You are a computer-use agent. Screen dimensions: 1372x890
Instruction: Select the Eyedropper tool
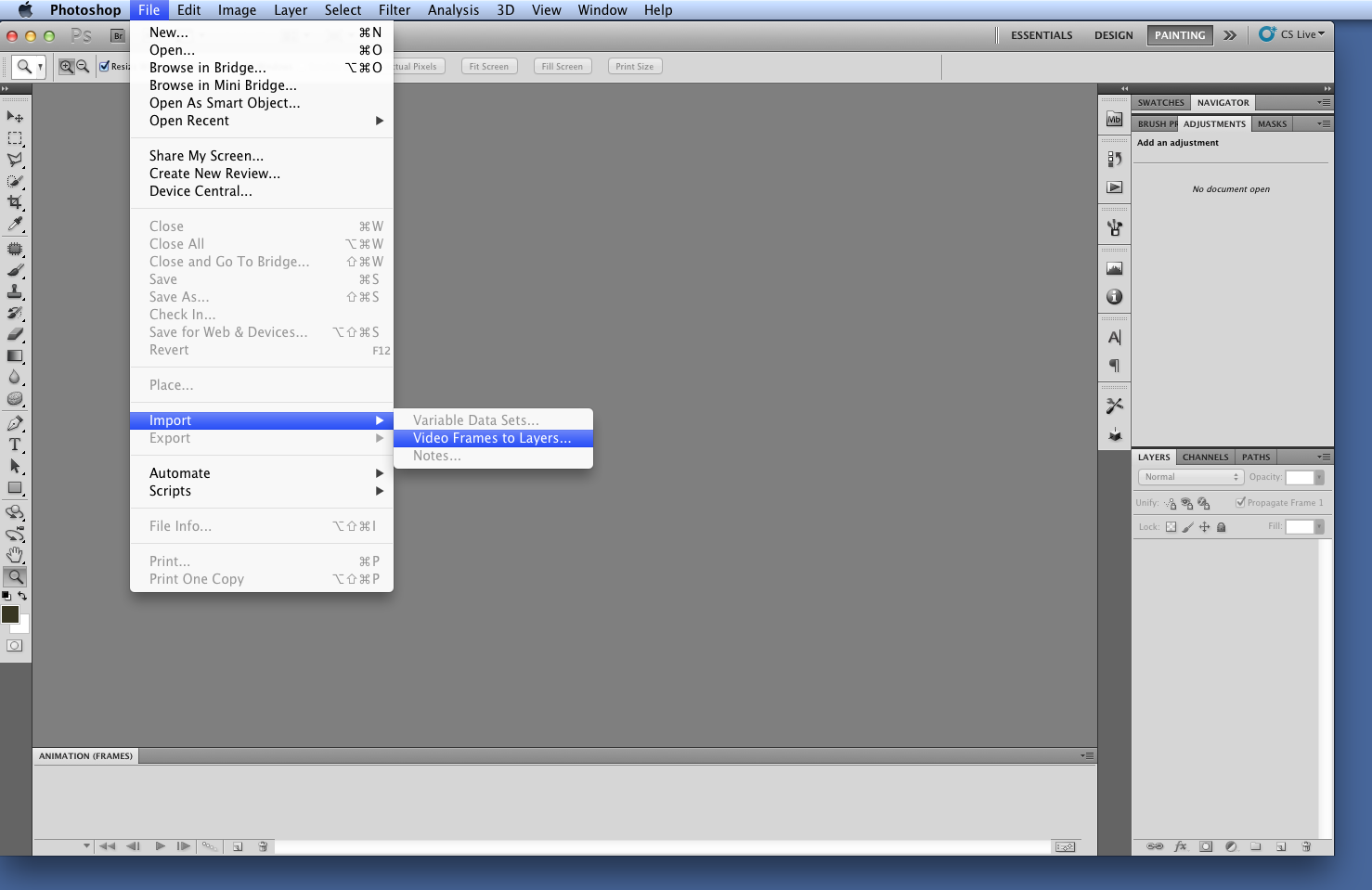click(x=15, y=224)
